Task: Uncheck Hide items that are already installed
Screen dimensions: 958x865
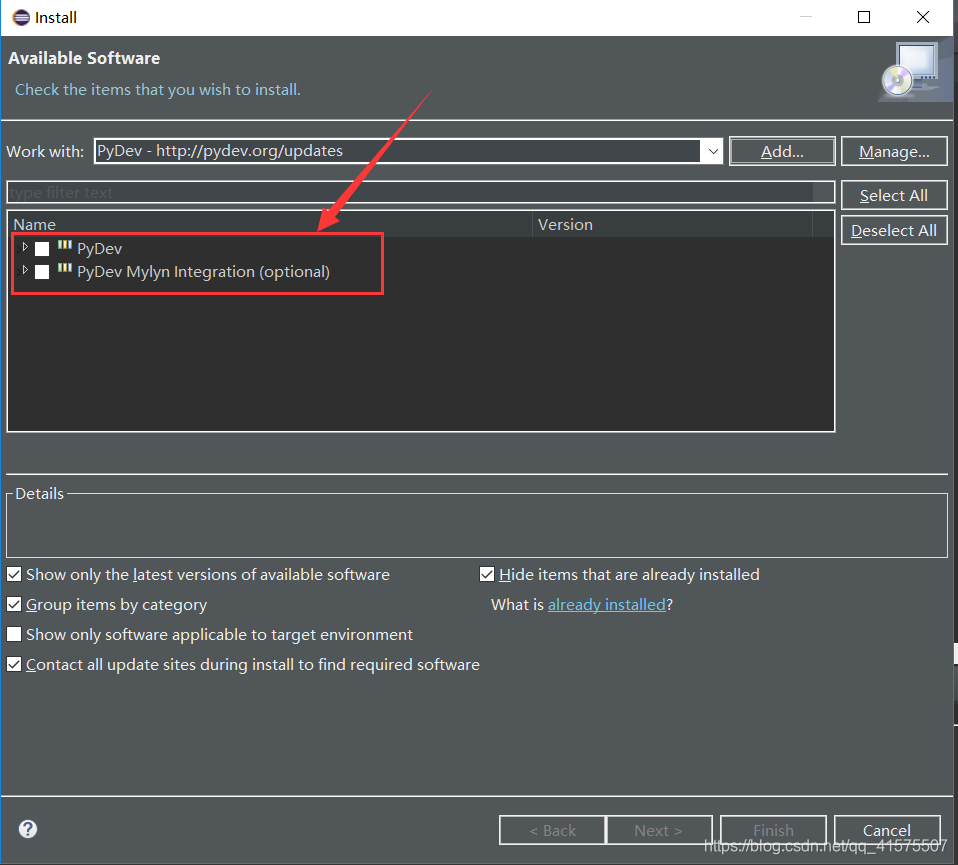Action: [x=487, y=574]
